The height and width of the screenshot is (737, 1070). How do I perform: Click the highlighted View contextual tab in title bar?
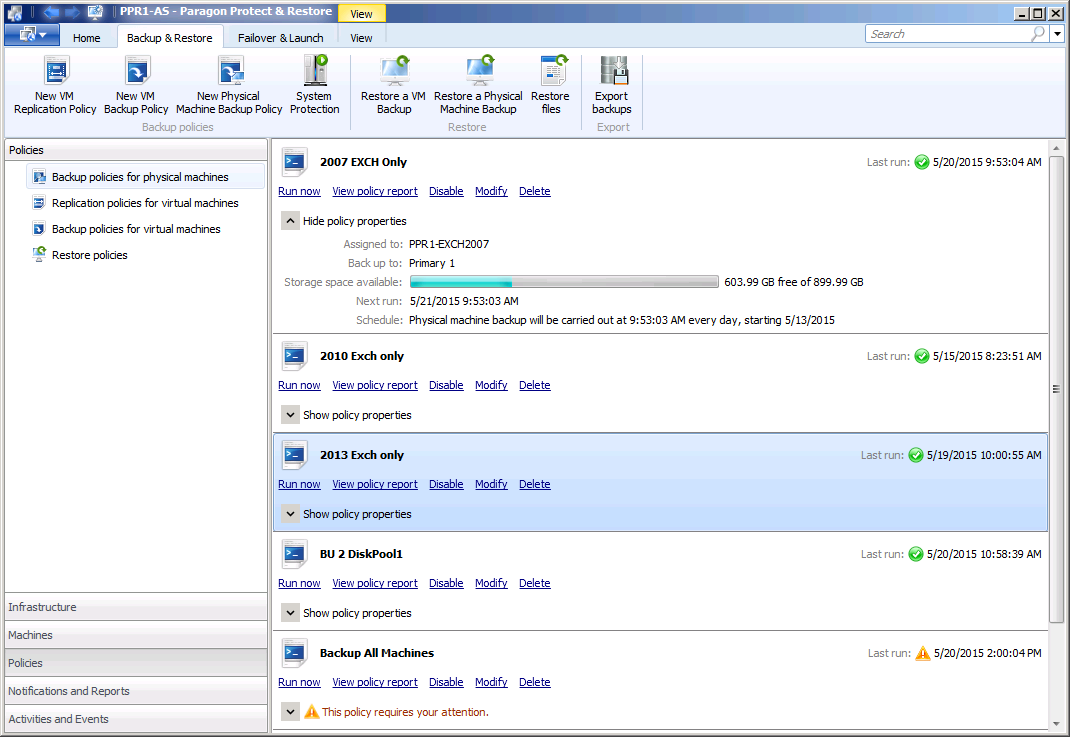[362, 14]
